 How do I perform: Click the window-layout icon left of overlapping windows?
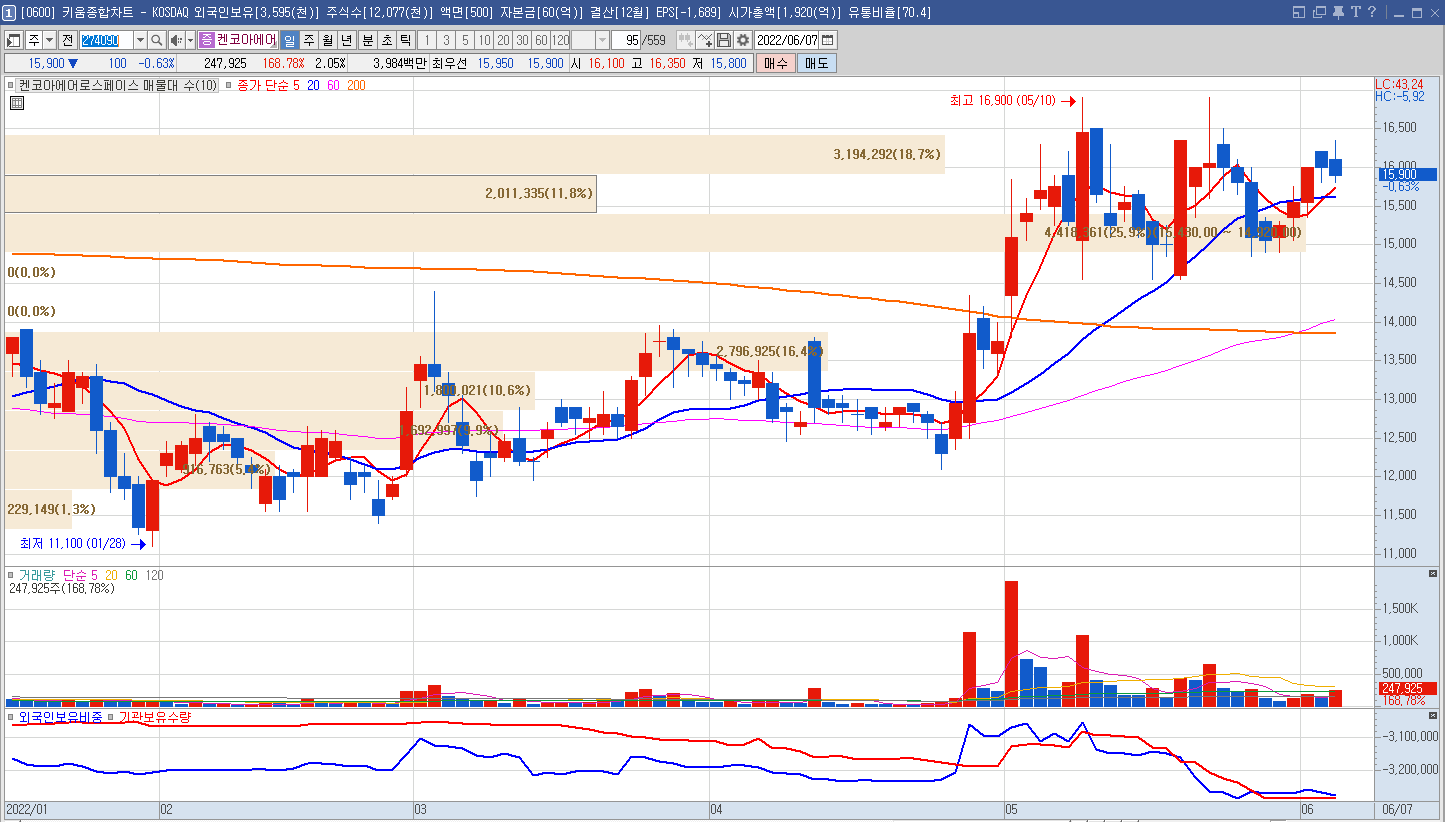click(1299, 12)
